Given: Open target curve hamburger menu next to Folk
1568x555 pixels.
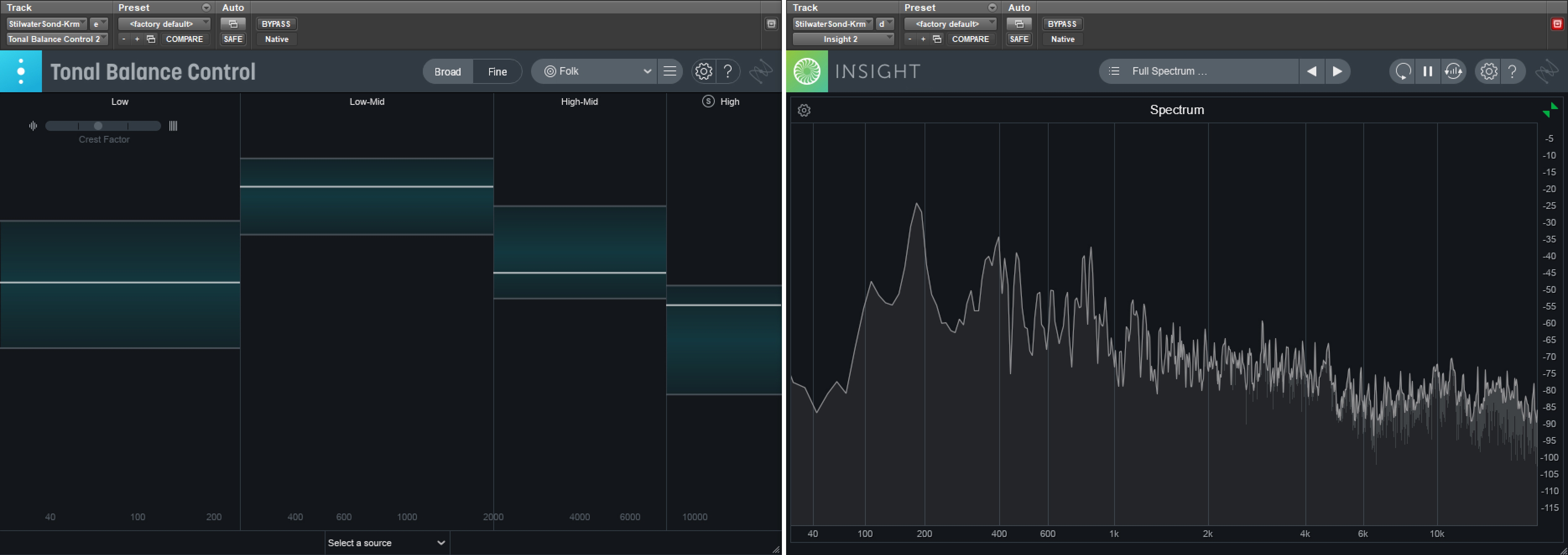Looking at the screenshot, I should (x=669, y=71).
